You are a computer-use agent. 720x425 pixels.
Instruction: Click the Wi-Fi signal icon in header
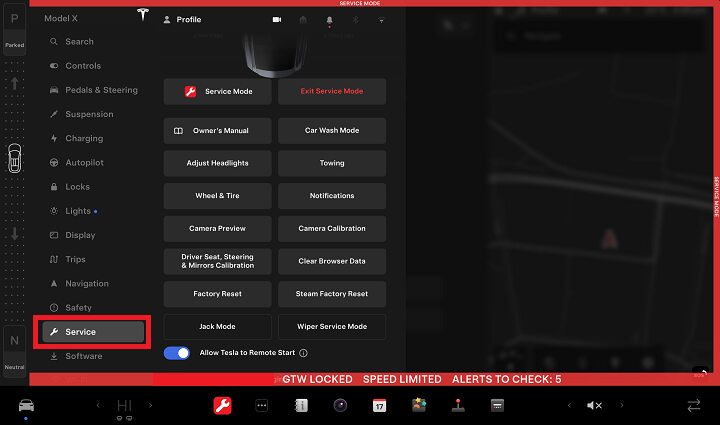tap(381, 20)
